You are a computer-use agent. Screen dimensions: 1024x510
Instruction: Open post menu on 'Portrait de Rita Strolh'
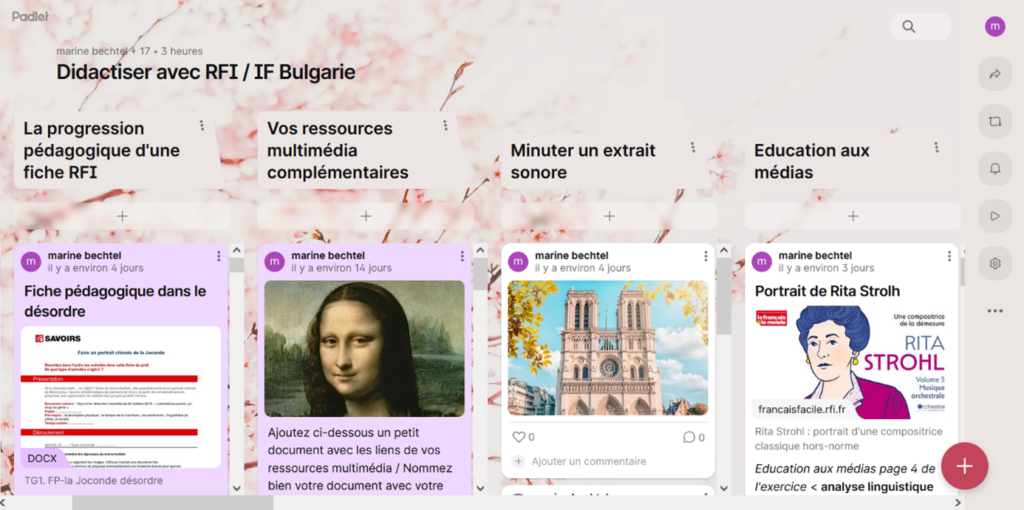point(949,256)
